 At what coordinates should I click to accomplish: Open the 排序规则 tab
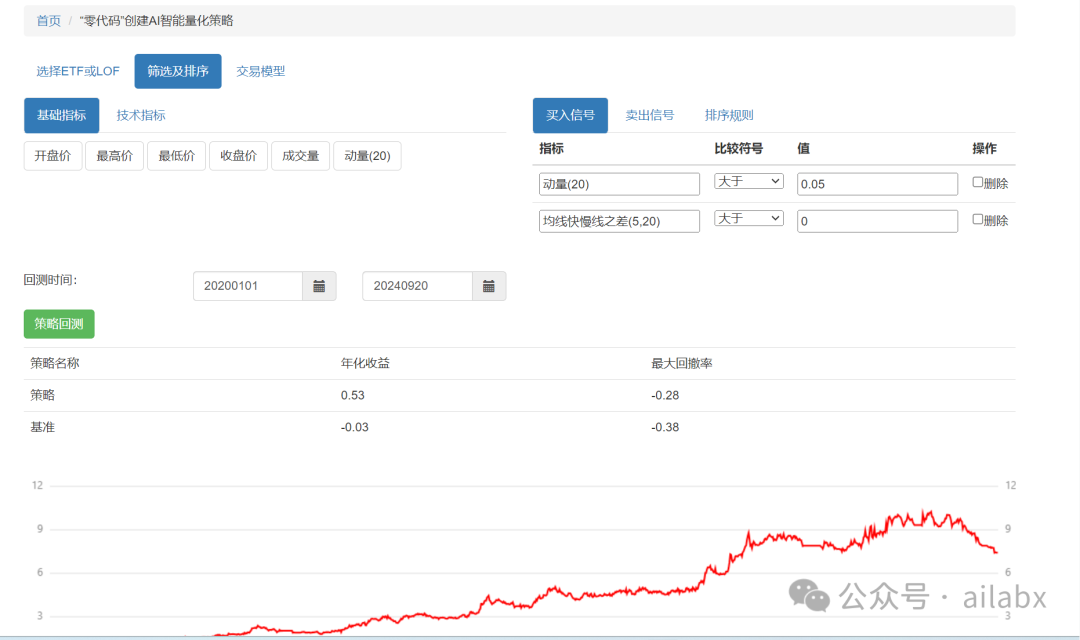(x=729, y=115)
